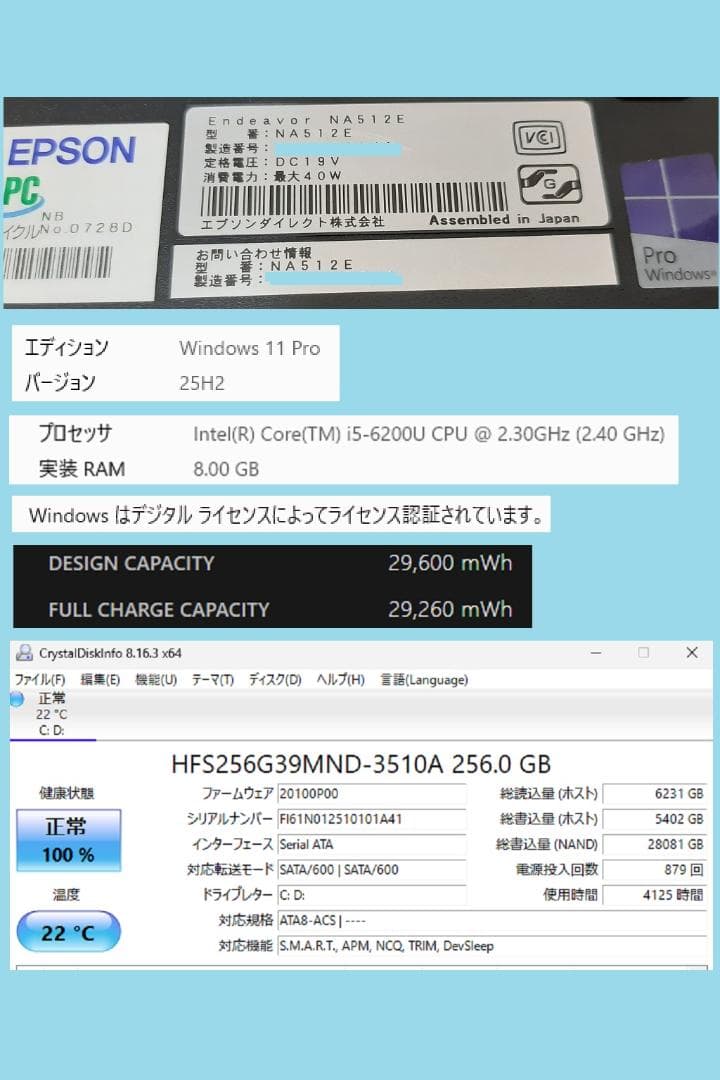Click the 25H2 version value

tap(202, 383)
